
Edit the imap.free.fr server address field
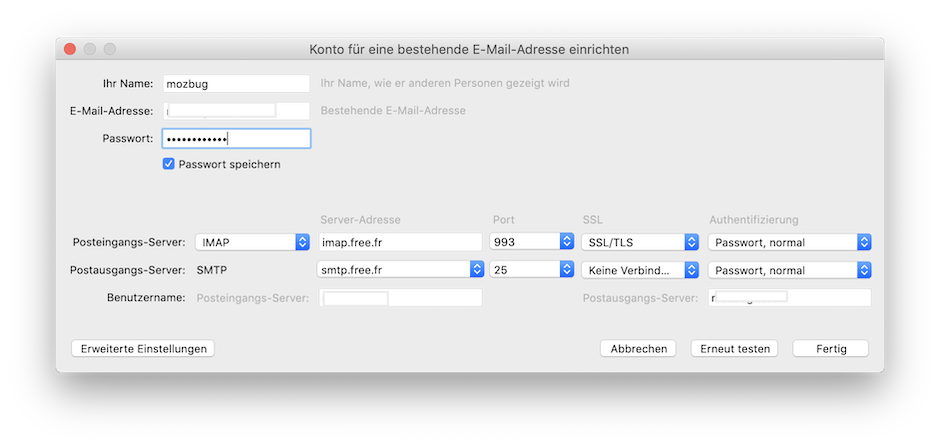[x=400, y=242]
